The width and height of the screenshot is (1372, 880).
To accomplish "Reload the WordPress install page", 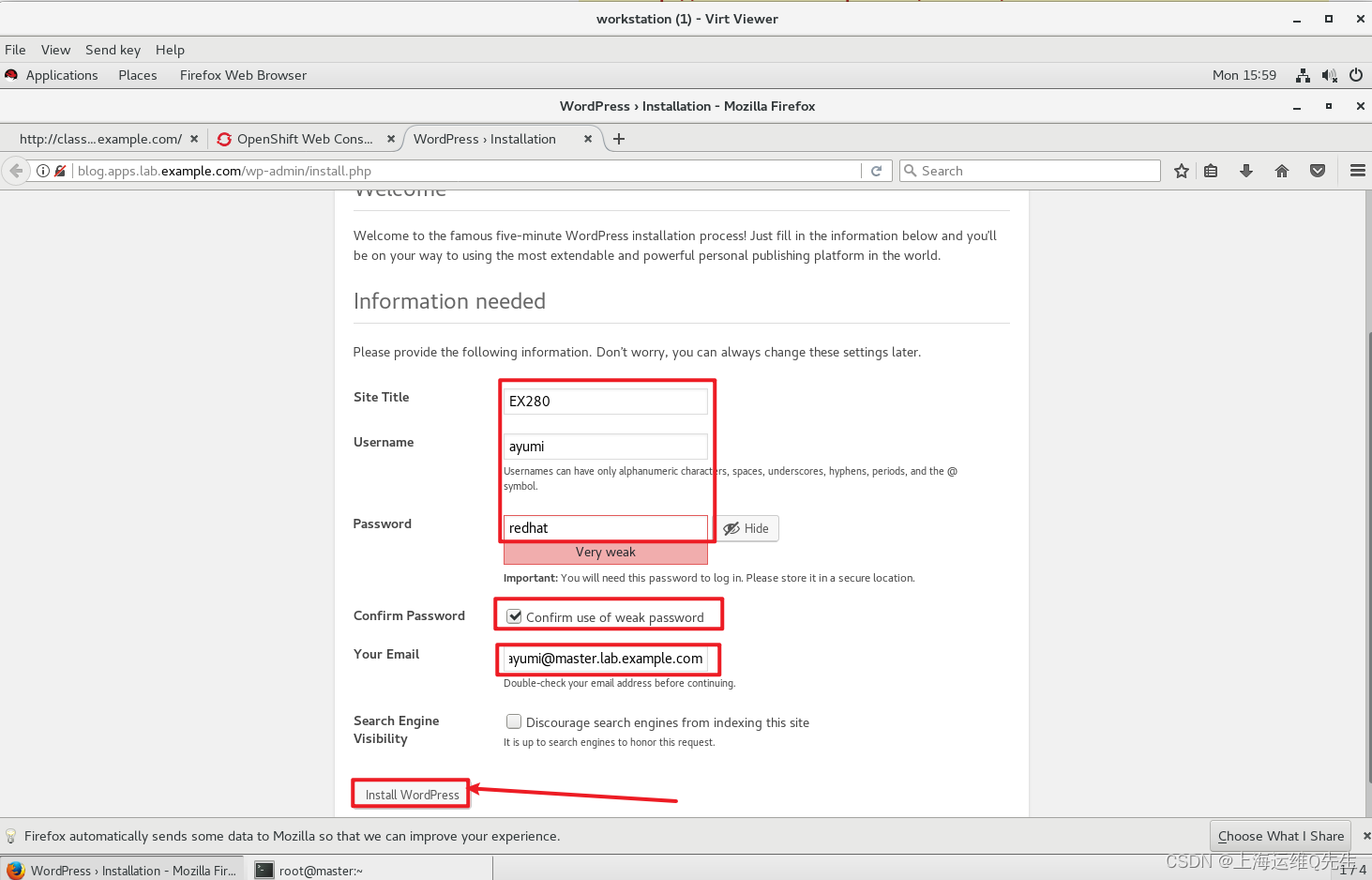I will [876, 171].
